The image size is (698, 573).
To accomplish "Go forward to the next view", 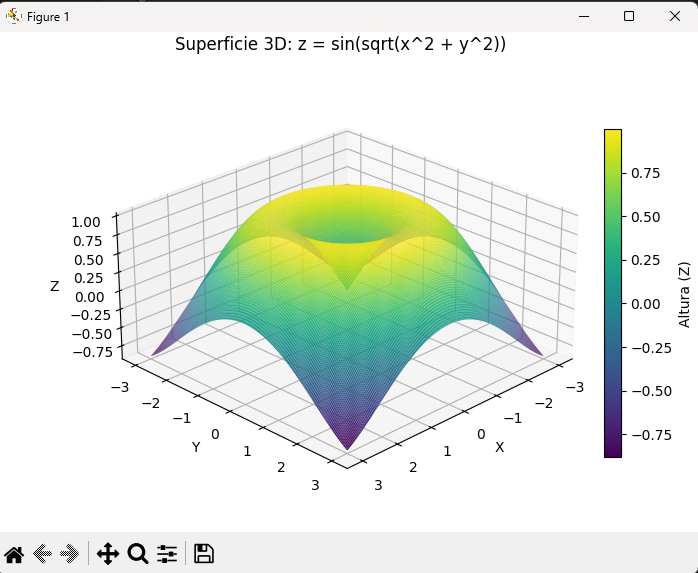I will coord(69,553).
